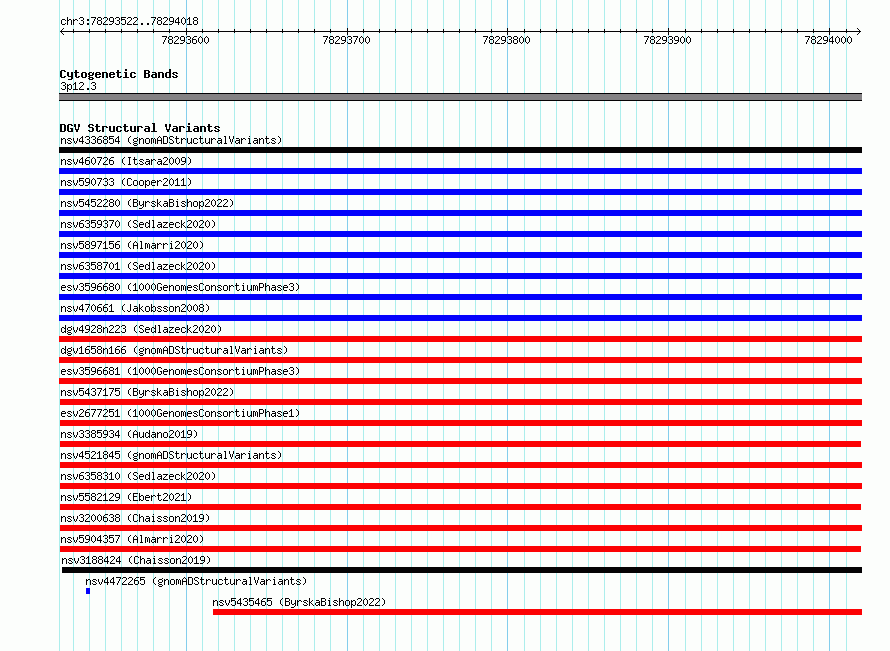Click the chr3:78293522..78294018 region label

[x=129, y=21]
